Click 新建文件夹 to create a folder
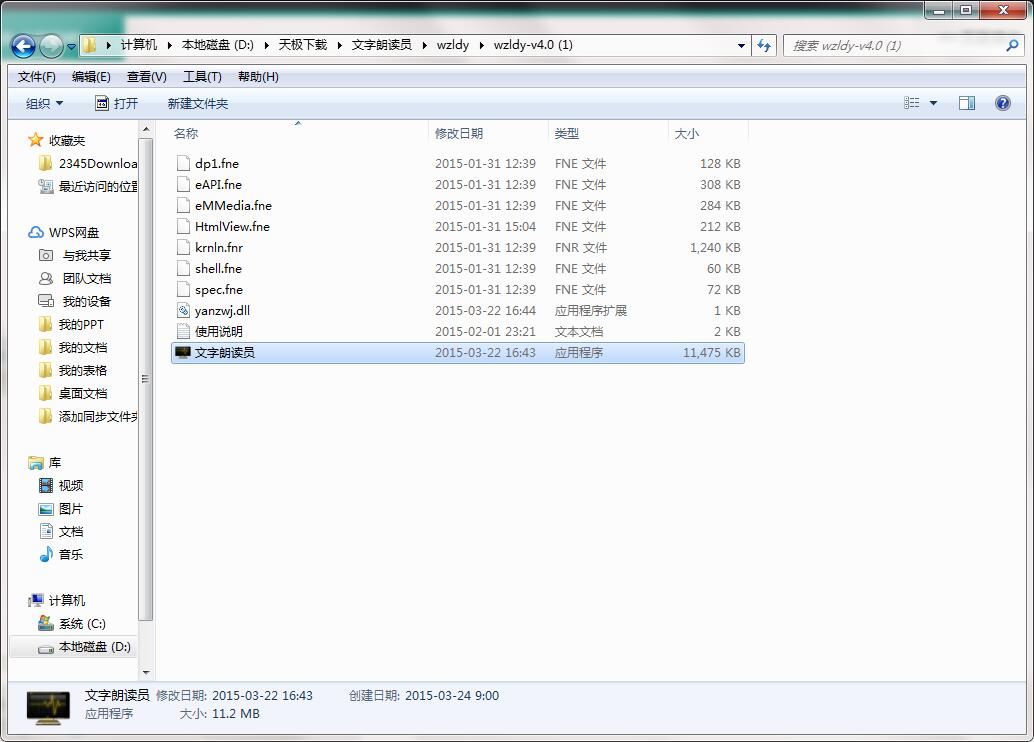The height and width of the screenshot is (742, 1034). (x=198, y=104)
